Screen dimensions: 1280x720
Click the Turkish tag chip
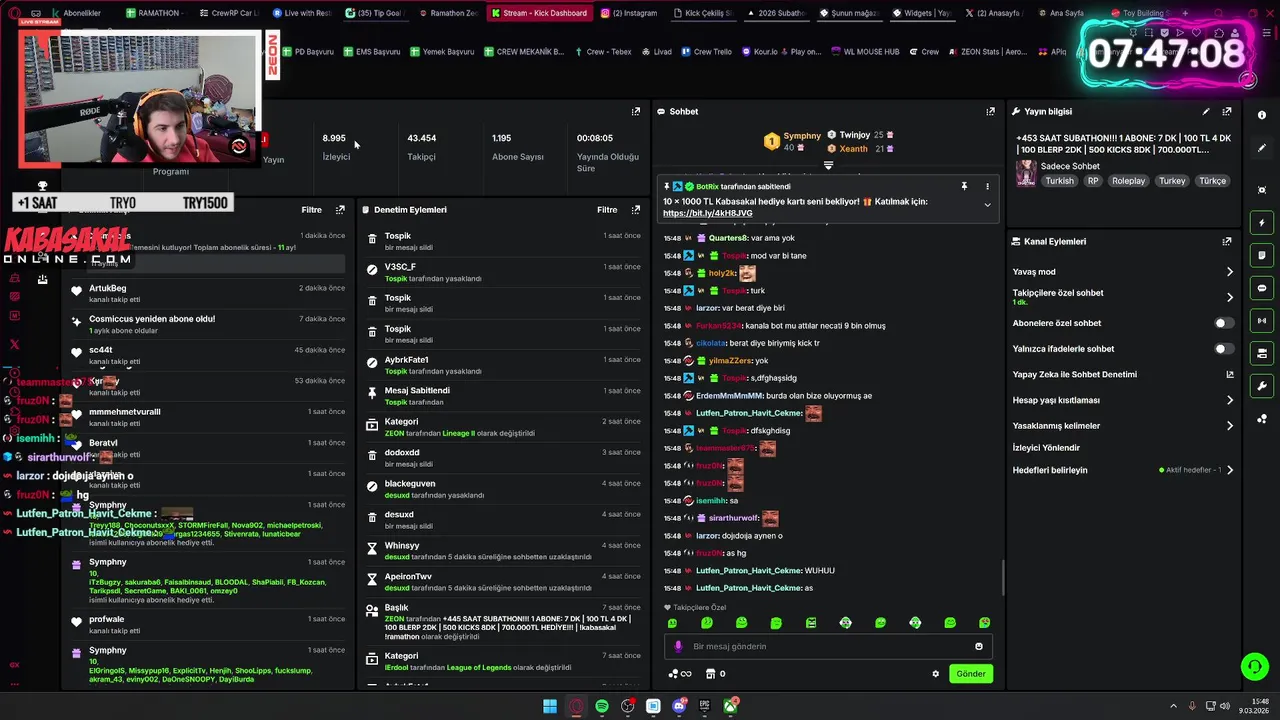pos(1059,181)
